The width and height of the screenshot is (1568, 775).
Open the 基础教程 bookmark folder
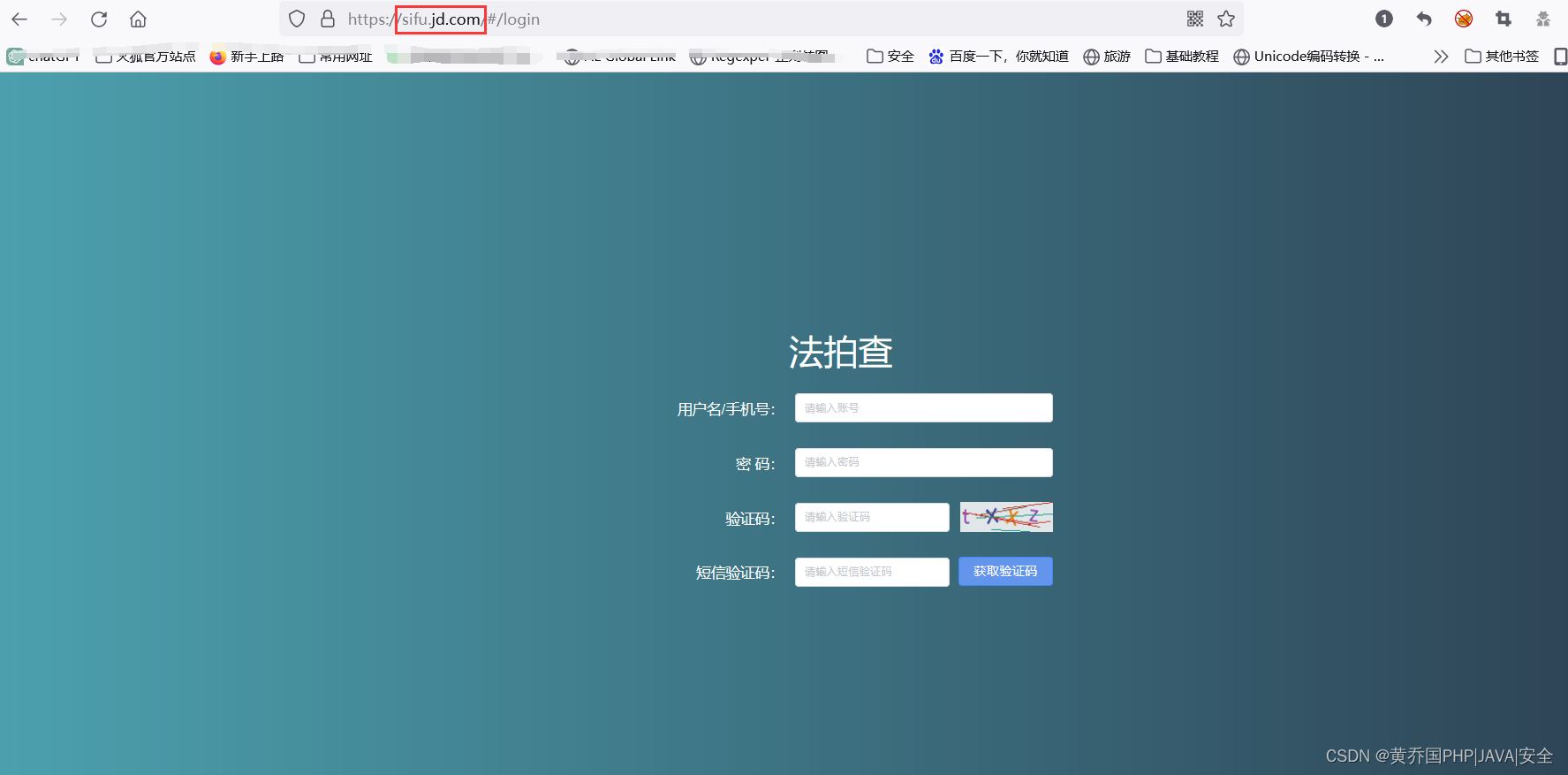coord(1182,57)
